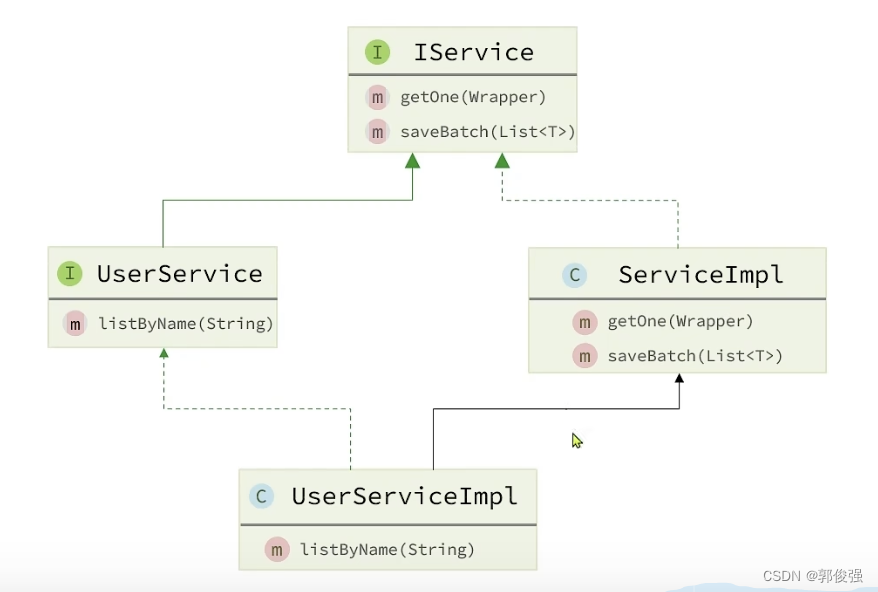This screenshot has height=592, width=878.
Task: Select the IService title text
Action: pos(474,52)
